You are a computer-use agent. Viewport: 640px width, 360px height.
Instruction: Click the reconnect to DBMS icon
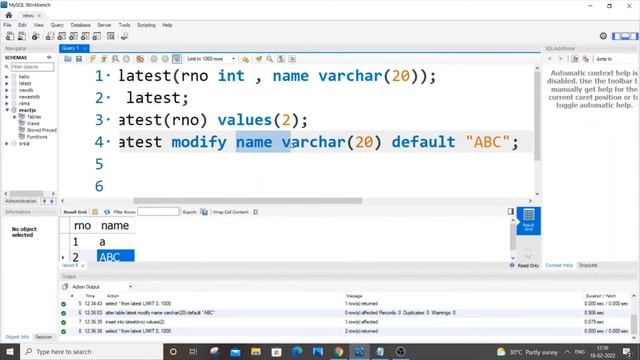[124, 36]
